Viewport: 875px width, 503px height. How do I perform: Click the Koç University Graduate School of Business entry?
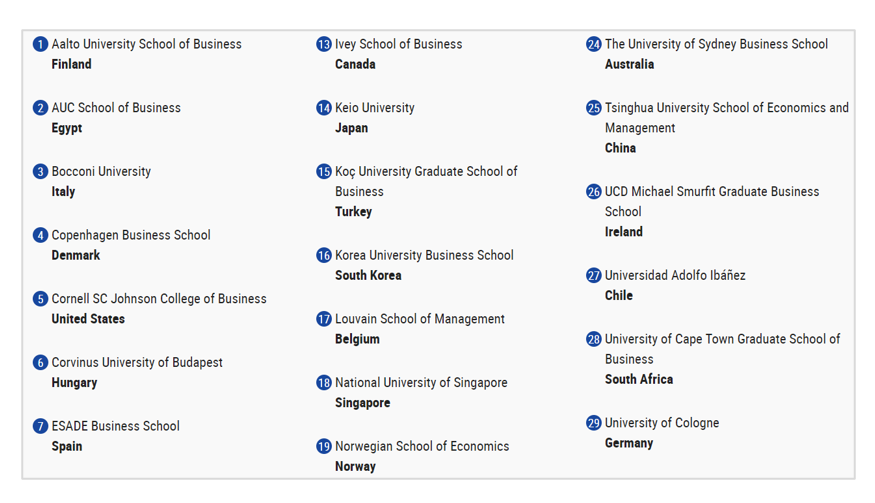(x=426, y=181)
